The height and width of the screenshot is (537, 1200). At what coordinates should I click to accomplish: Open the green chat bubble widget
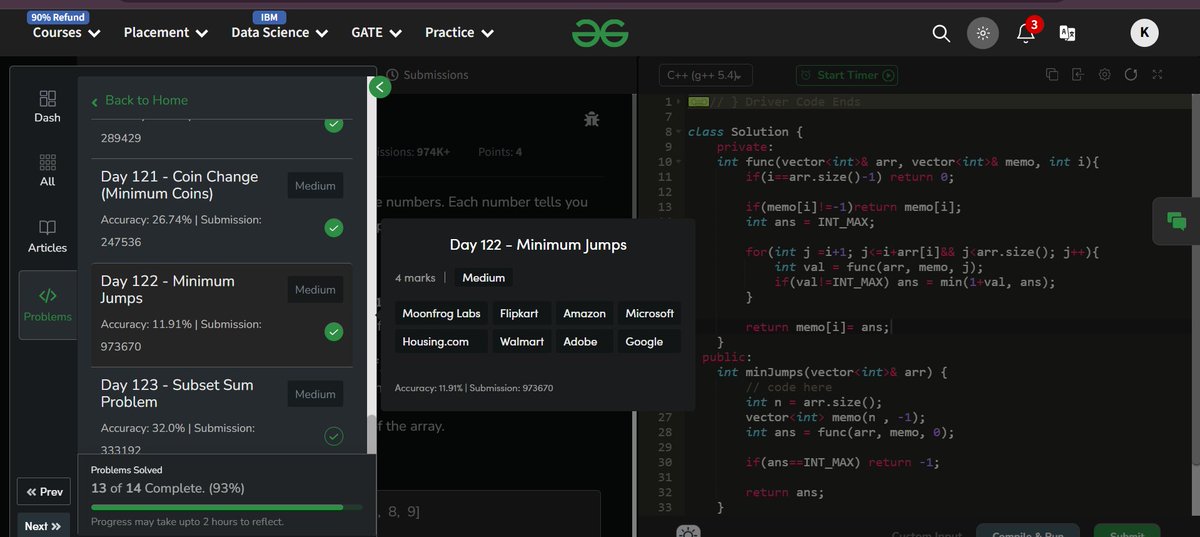coord(1176,222)
